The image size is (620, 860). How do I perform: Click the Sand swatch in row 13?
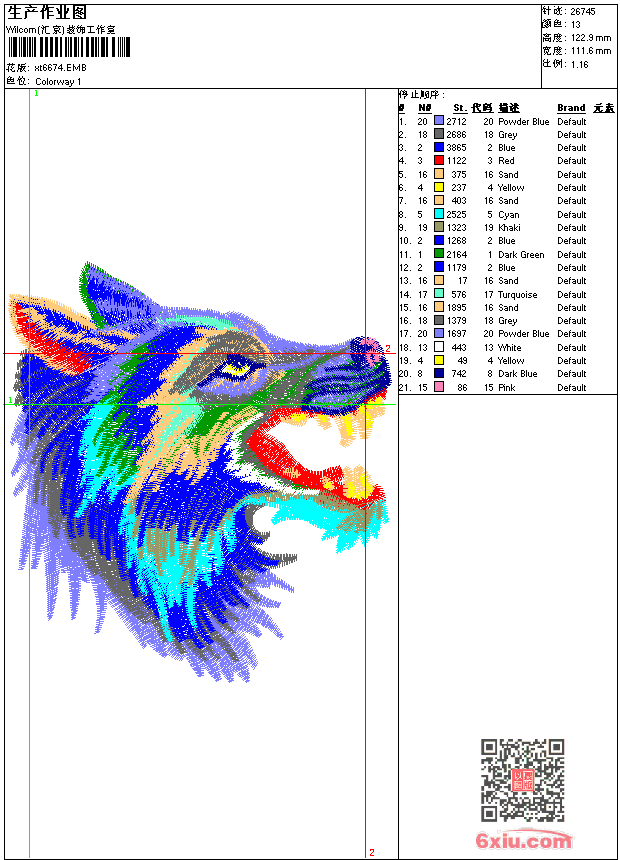pos(439,280)
